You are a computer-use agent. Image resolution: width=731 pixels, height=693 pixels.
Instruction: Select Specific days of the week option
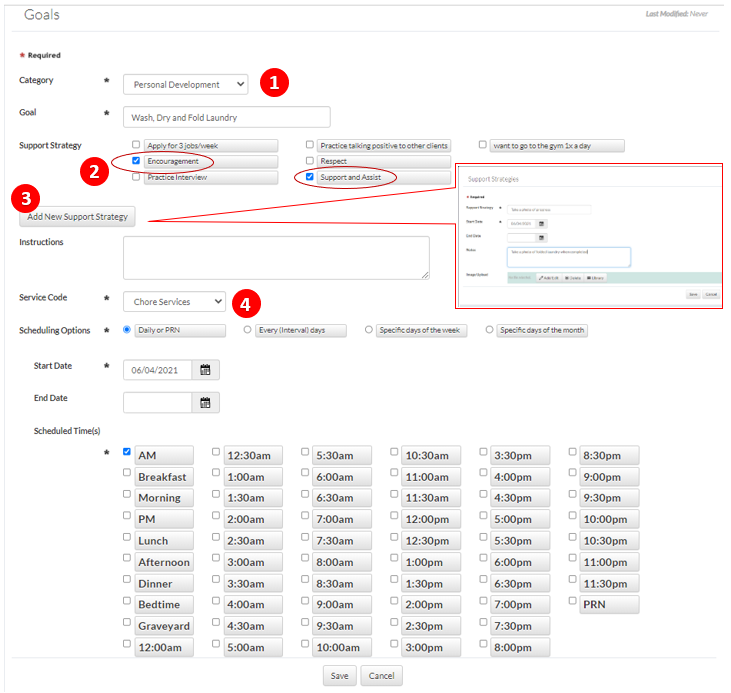[369, 329]
